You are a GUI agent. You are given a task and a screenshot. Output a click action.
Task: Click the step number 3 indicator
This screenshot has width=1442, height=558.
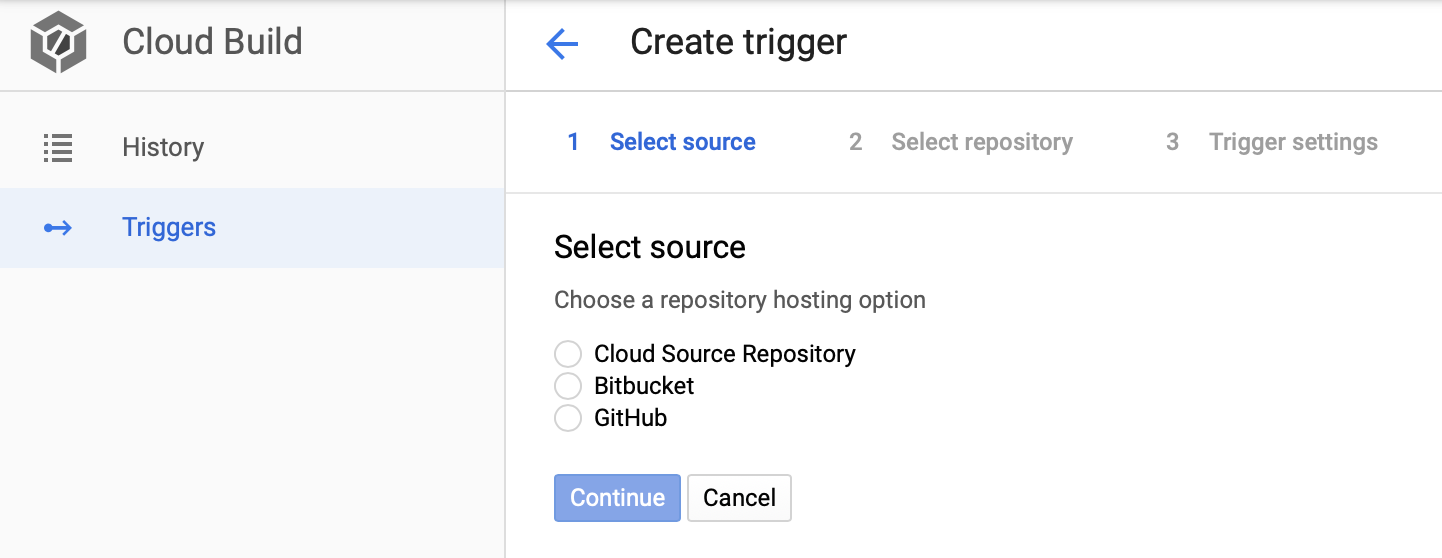pyautogui.click(x=1172, y=143)
